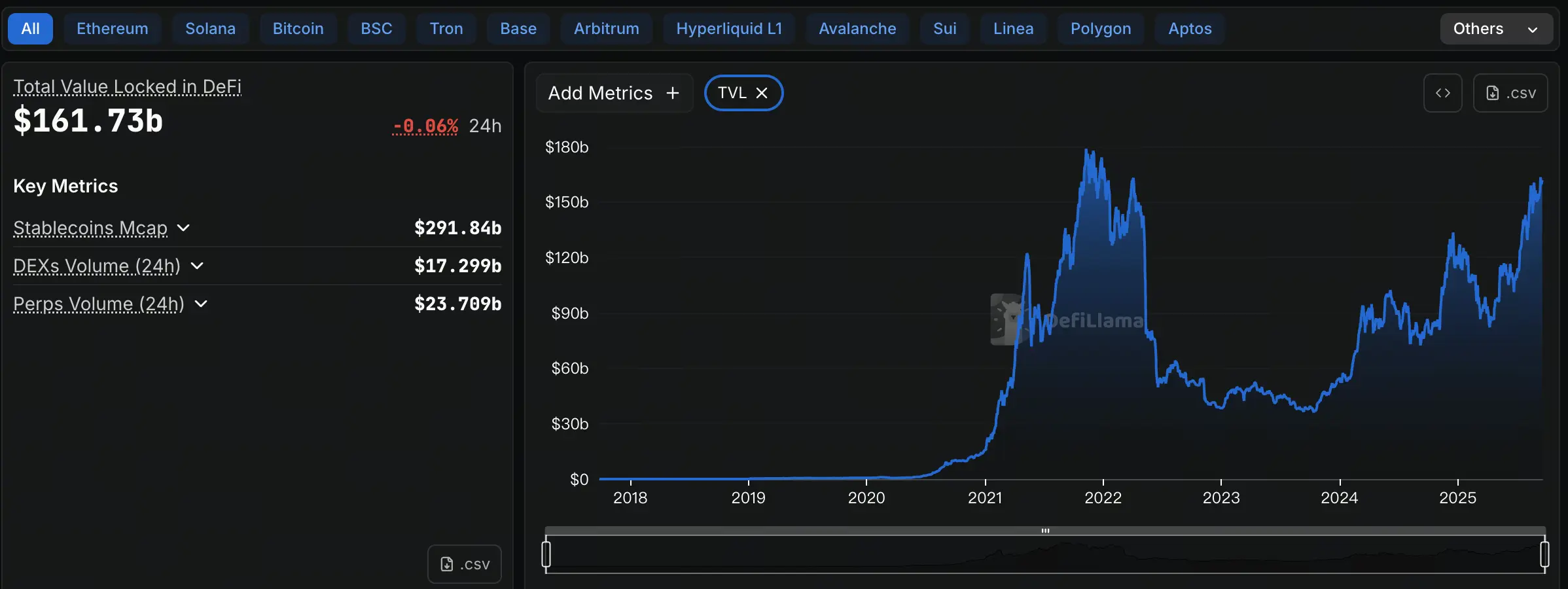Click the Perps Volume (24h) label
The image size is (1568, 589).
coord(99,304)
